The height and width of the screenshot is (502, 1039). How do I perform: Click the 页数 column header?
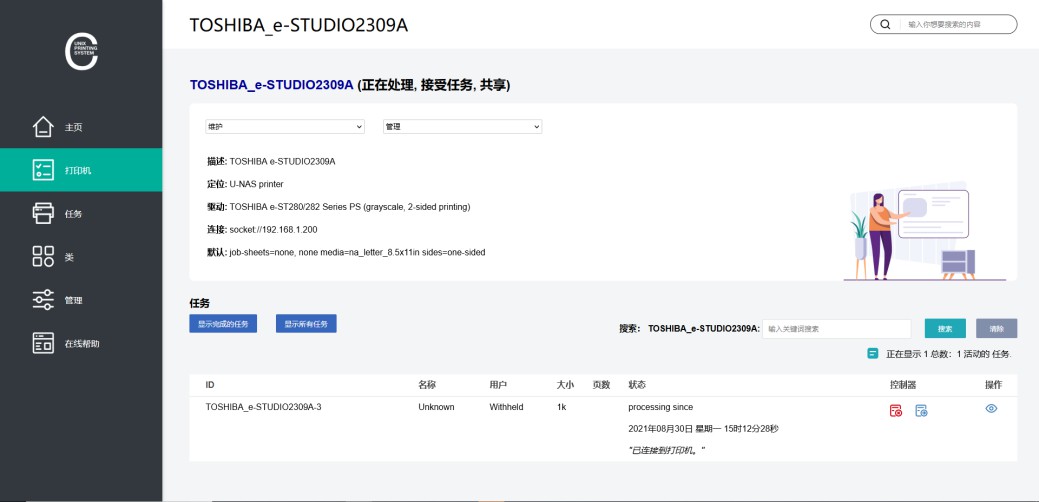point(601,385)
